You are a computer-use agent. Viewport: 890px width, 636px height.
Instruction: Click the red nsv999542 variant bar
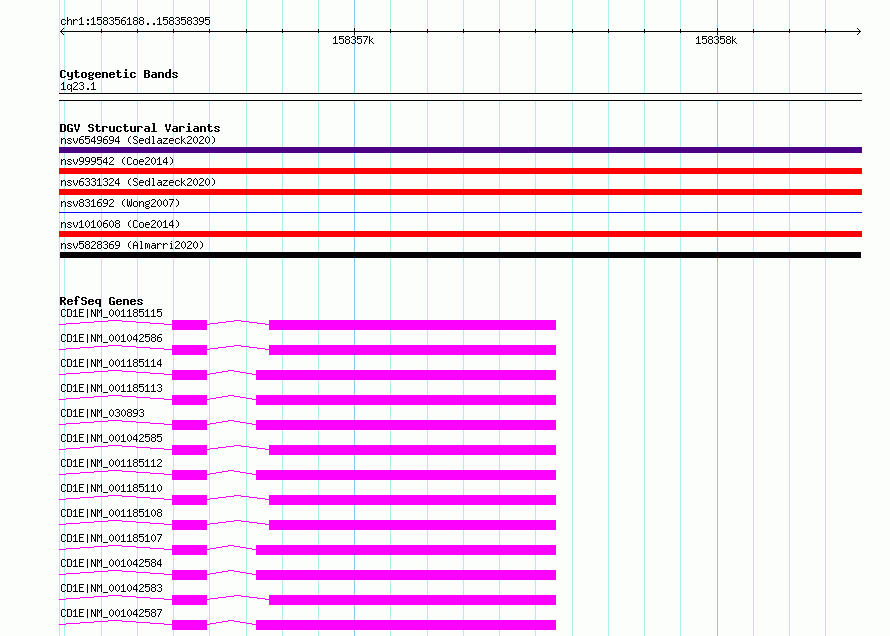pyautogui.click(x=460, y=171)
